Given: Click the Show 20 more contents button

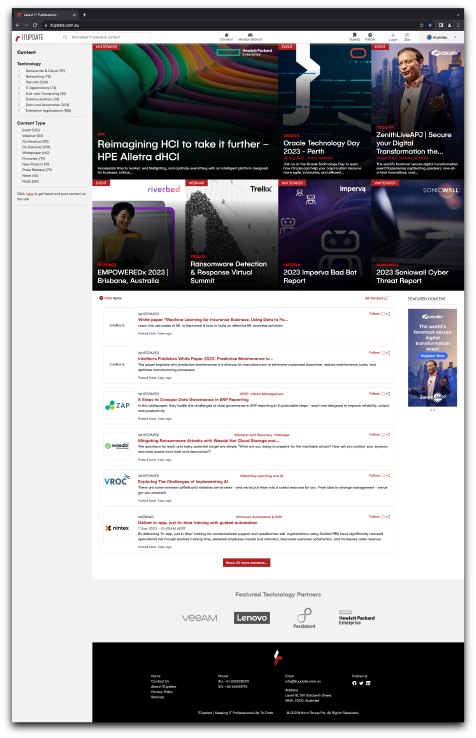Looking at the screenshot, I should click(x=246, y=562).
